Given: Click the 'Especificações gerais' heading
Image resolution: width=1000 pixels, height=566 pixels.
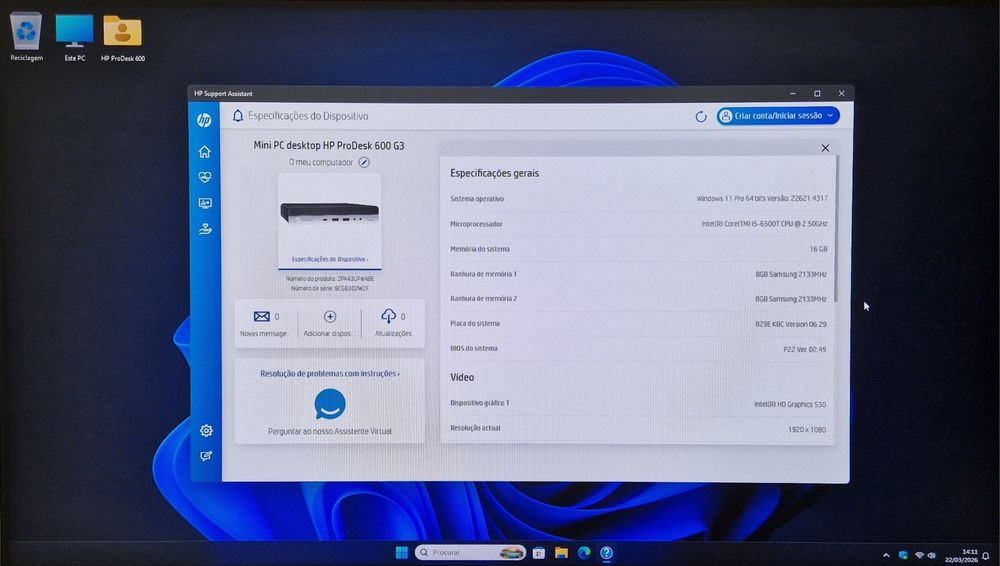Looking at the screenshot, I should tap(494, 173).
